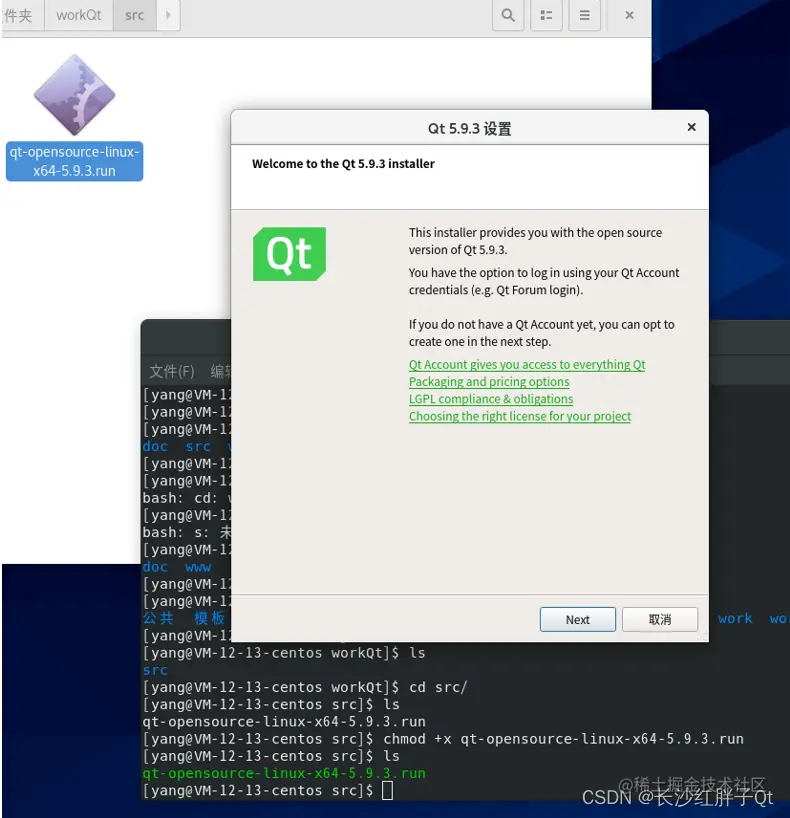Click the qt-opensource-linux-x64-5.9.3.run file name label

75,161
